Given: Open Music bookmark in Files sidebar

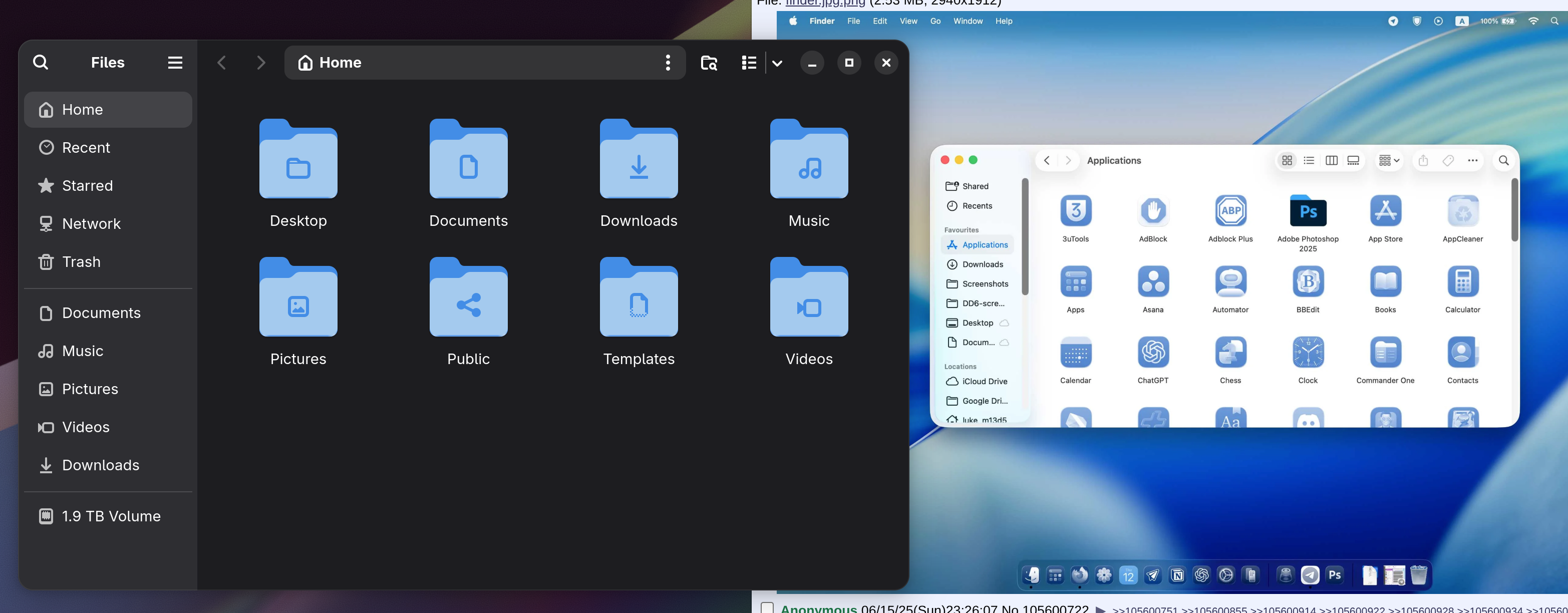Looking at the screenshot, I should pos(108,351).
